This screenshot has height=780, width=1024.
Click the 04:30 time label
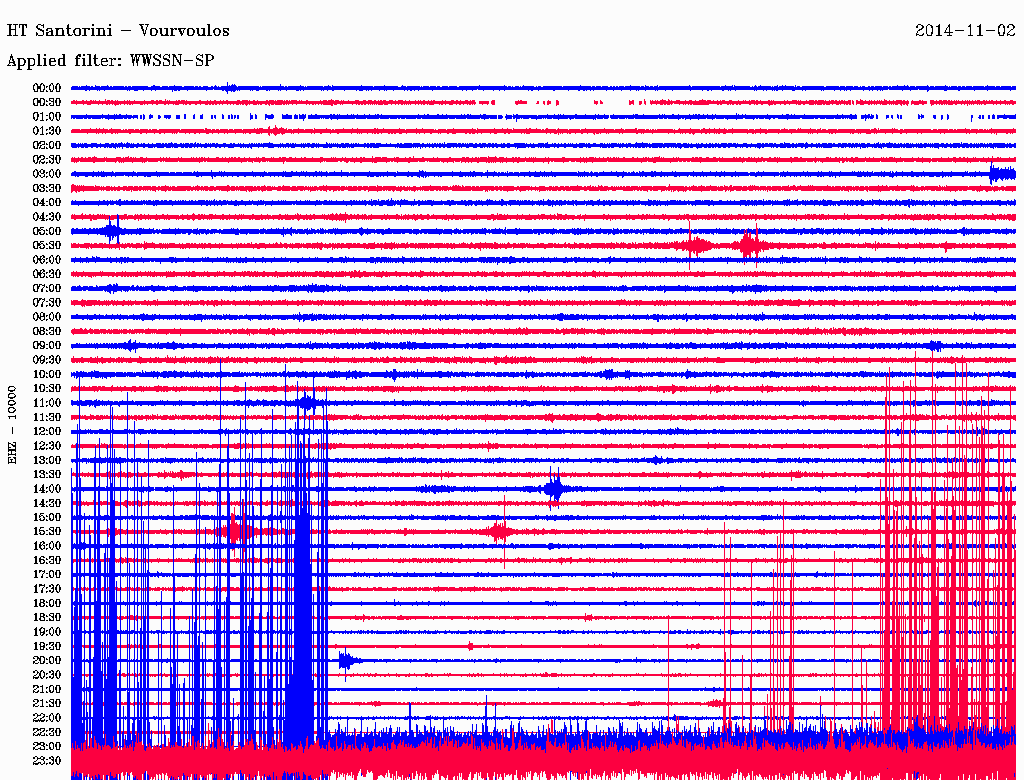(47, 217)
